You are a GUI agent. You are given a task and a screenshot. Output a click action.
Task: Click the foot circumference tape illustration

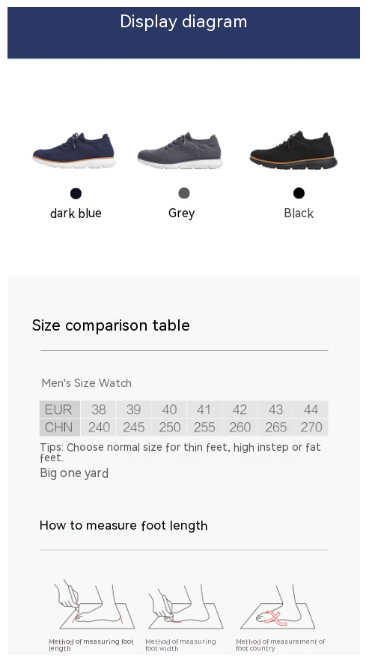tap(278, 607)
